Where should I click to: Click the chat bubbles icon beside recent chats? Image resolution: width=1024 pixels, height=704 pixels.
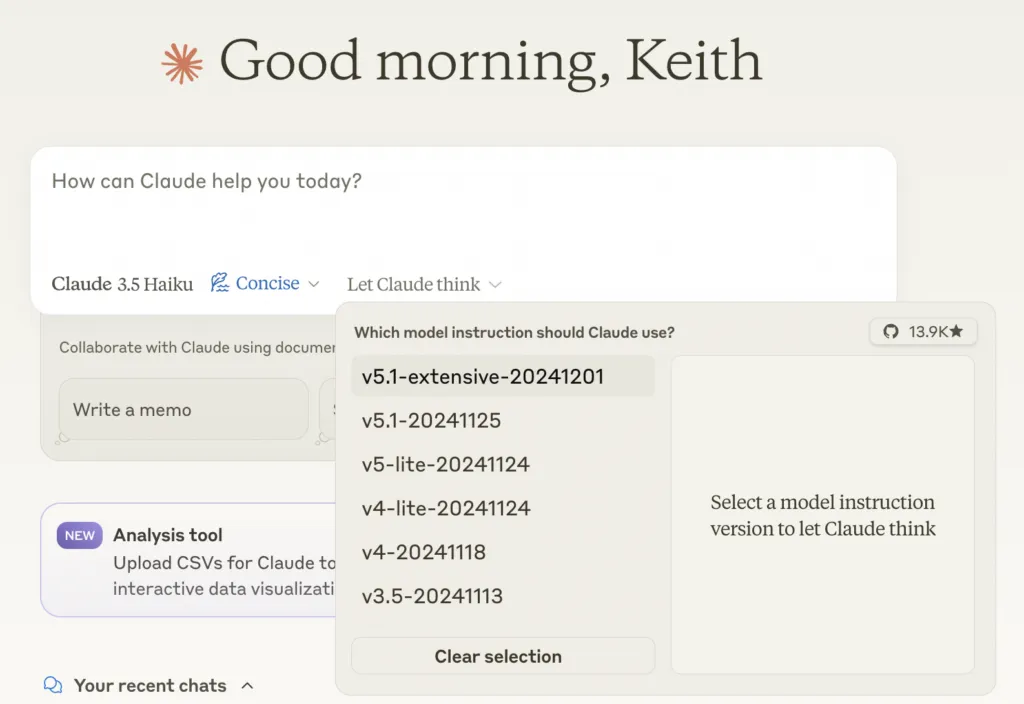(x=53, y=686)
